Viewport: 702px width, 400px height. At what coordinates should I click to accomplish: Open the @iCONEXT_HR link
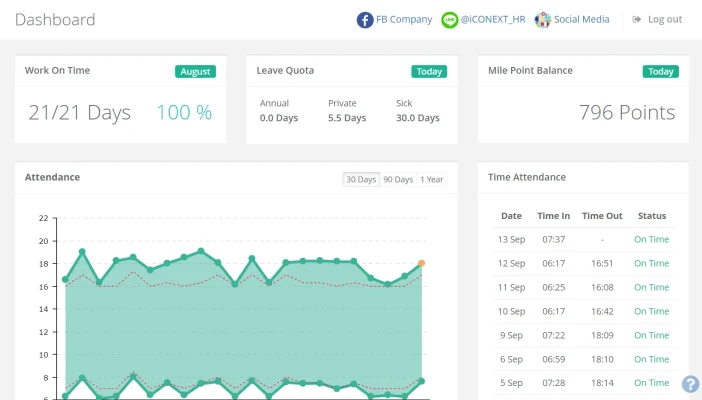pos(494,19)
